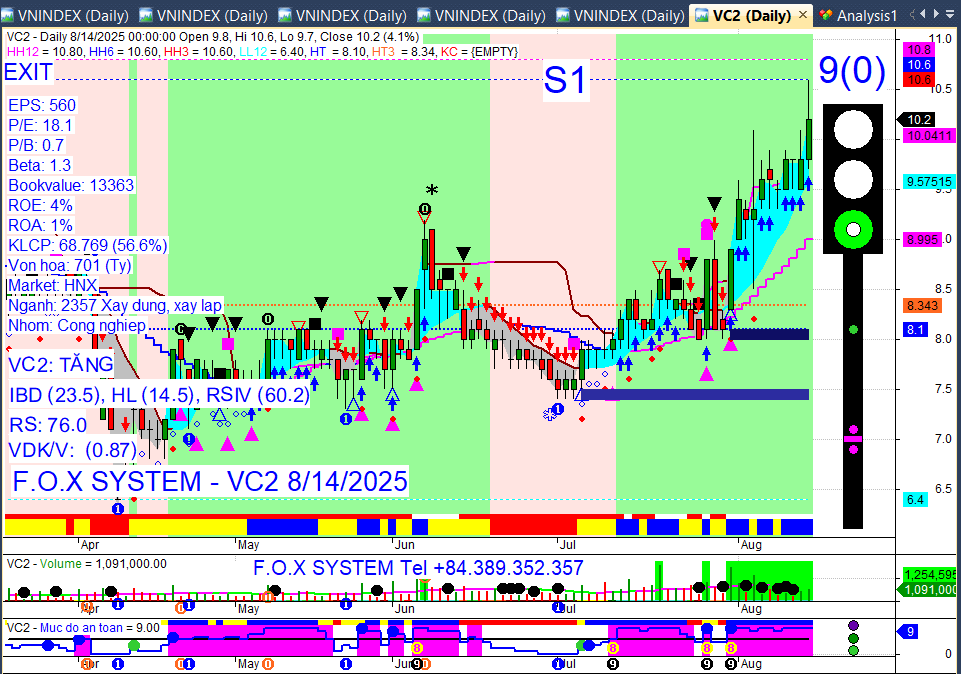961x674 pixels.
Task: Close the VC2 (Daily) tab
Action: [x=803, y=15]
